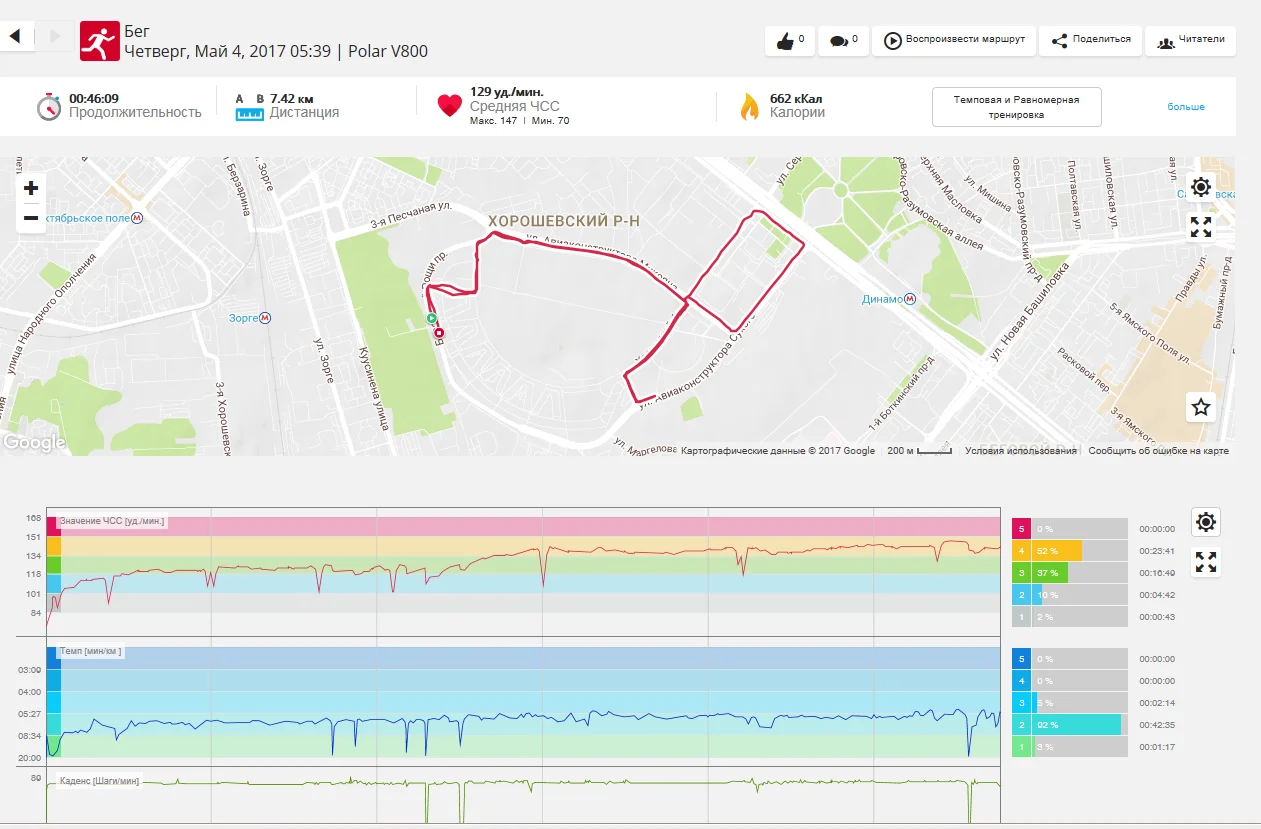
Task: Click heart rate zone 3 bar at 37 %
Action: (1050, 572)
